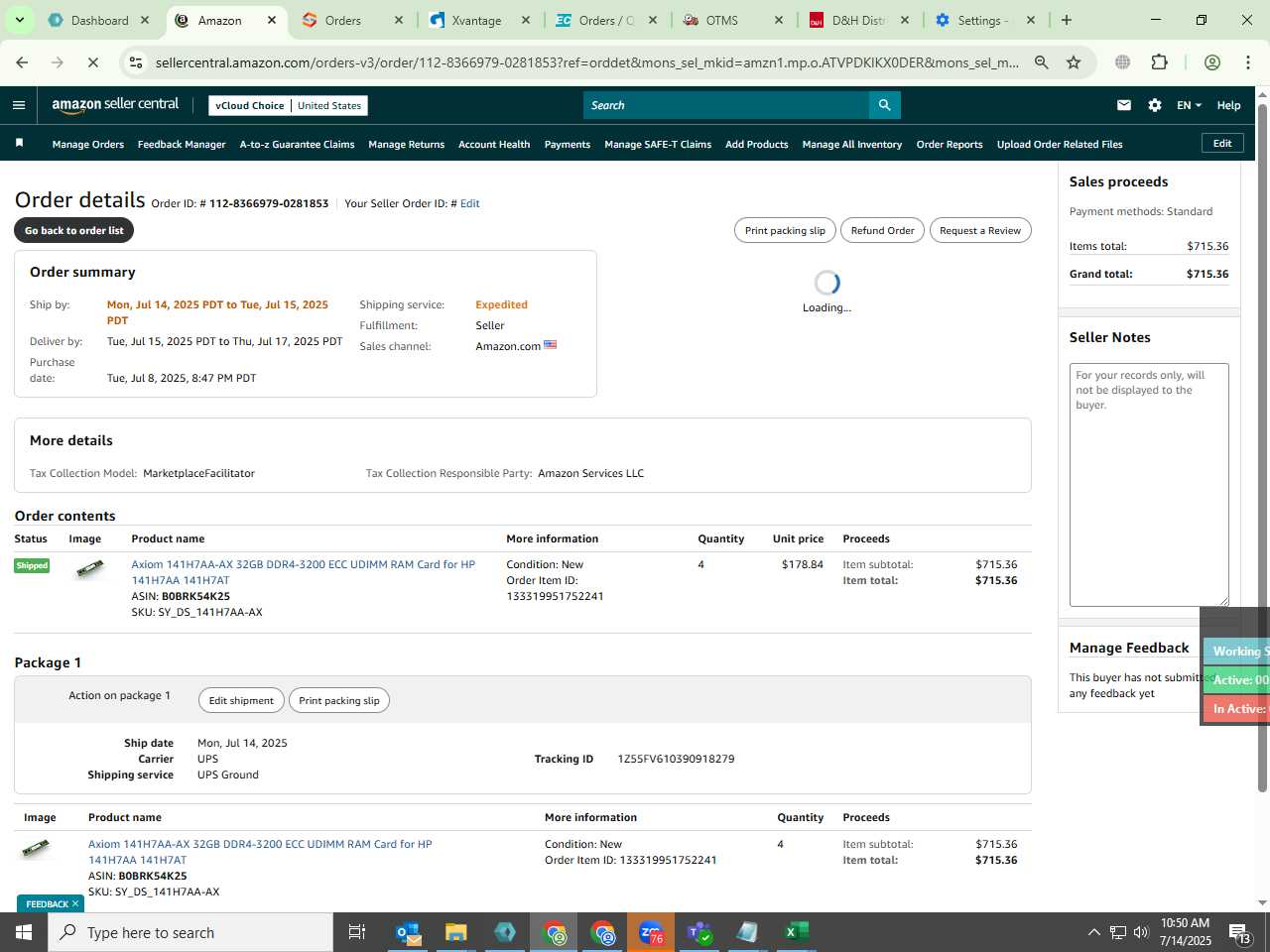This screenshot has width=1270, height=952.
Task: Click the volume speaker tray icon
Action: click(x=1141, y=932)
